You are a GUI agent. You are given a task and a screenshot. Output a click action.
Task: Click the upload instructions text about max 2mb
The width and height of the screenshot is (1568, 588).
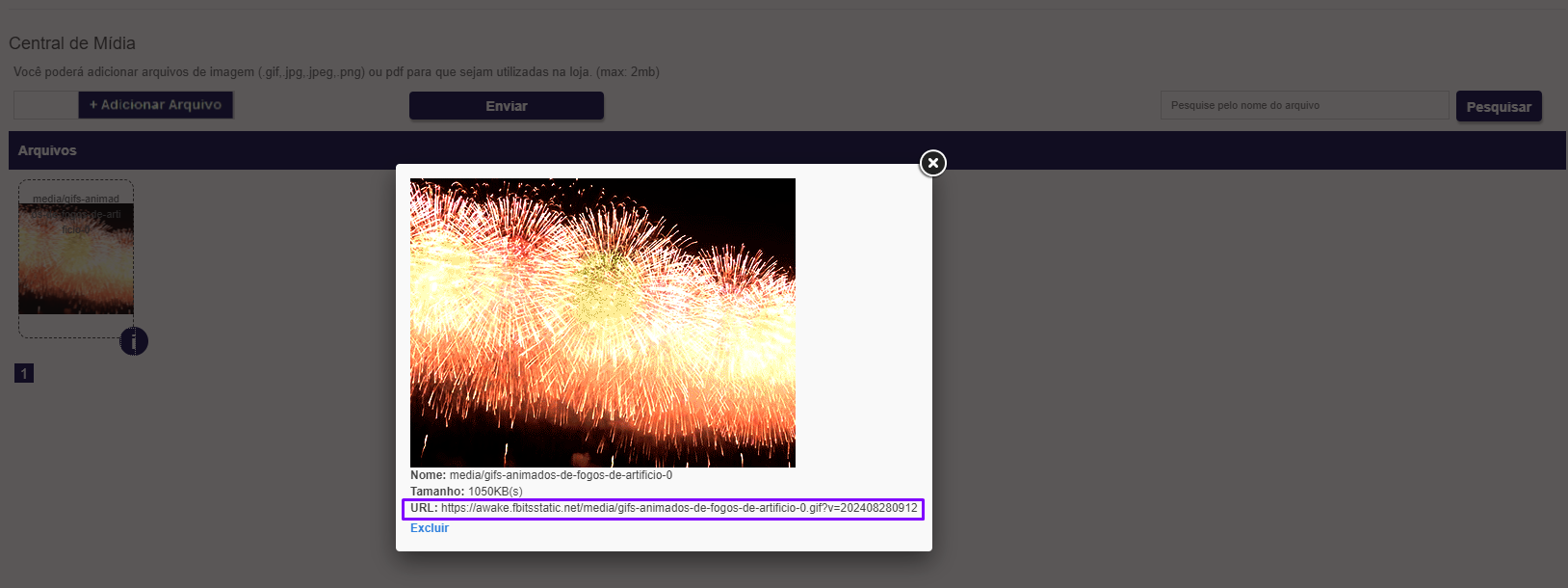336,72
